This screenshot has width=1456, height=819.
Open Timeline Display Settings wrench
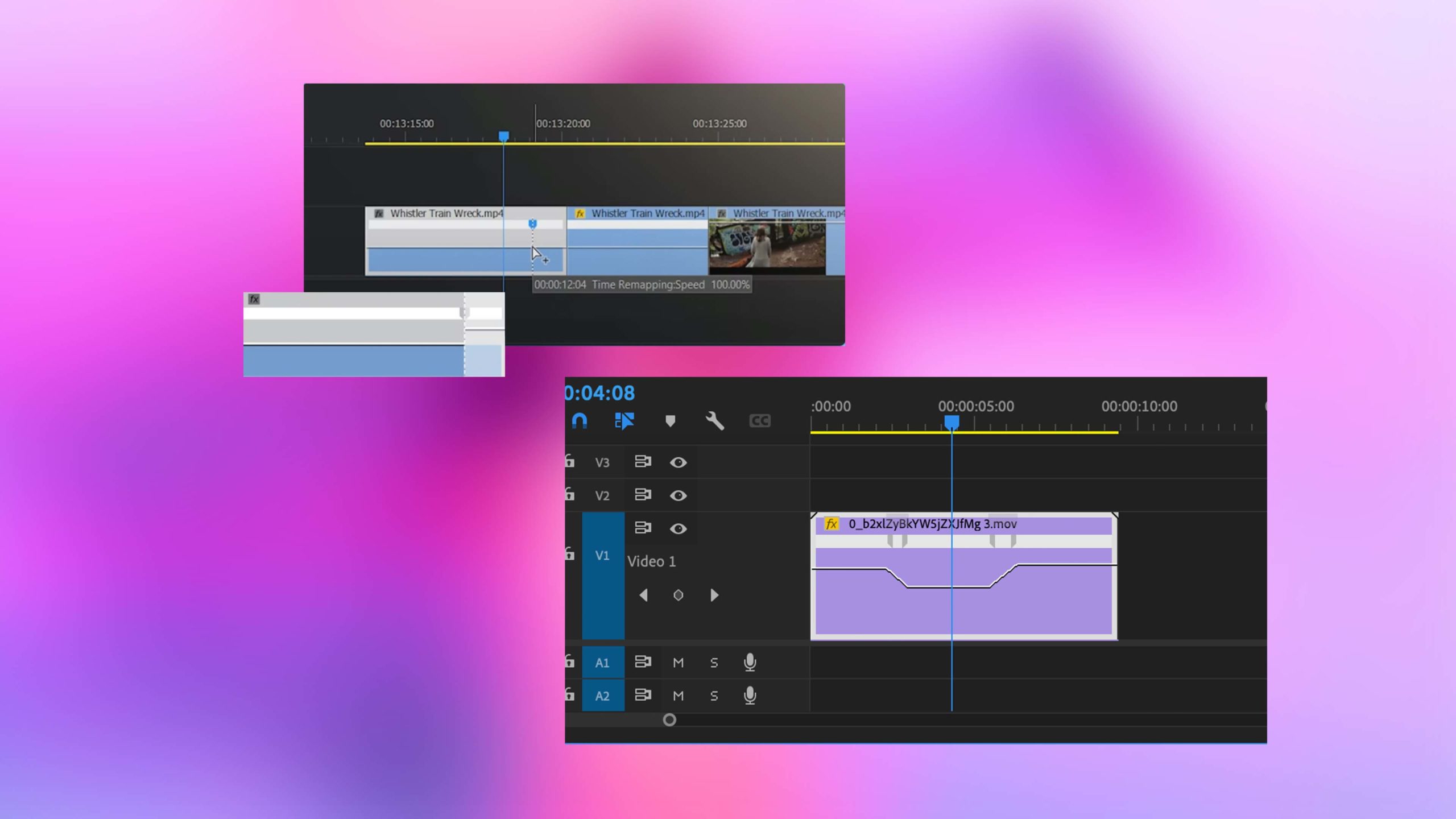click(x=714, y=421)
